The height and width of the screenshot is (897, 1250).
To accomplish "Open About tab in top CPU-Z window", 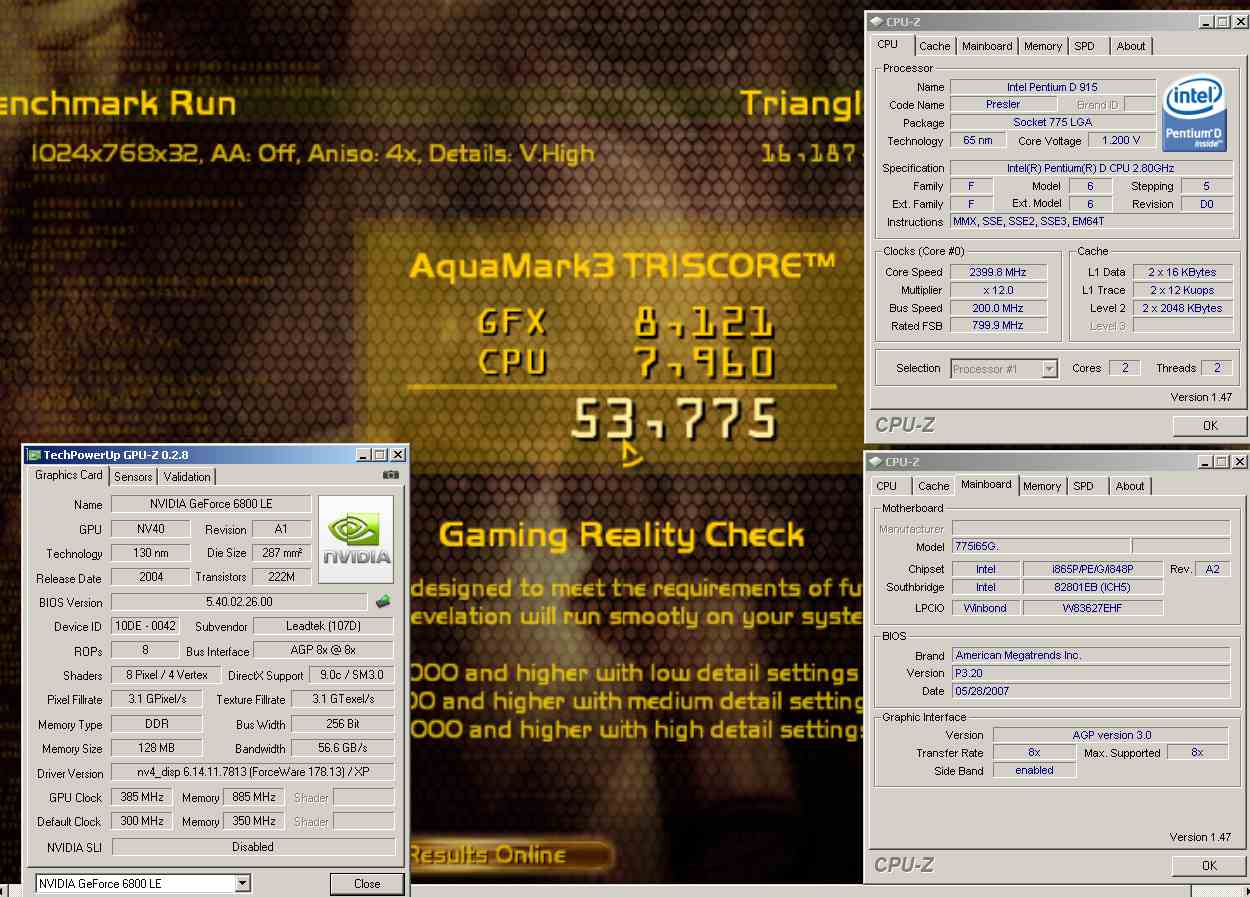I will (1131, 46).
